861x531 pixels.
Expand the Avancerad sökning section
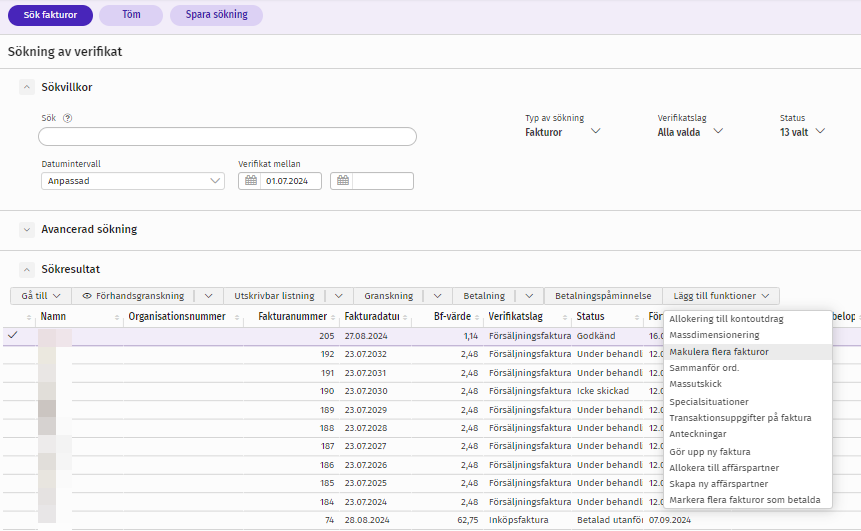26,230
